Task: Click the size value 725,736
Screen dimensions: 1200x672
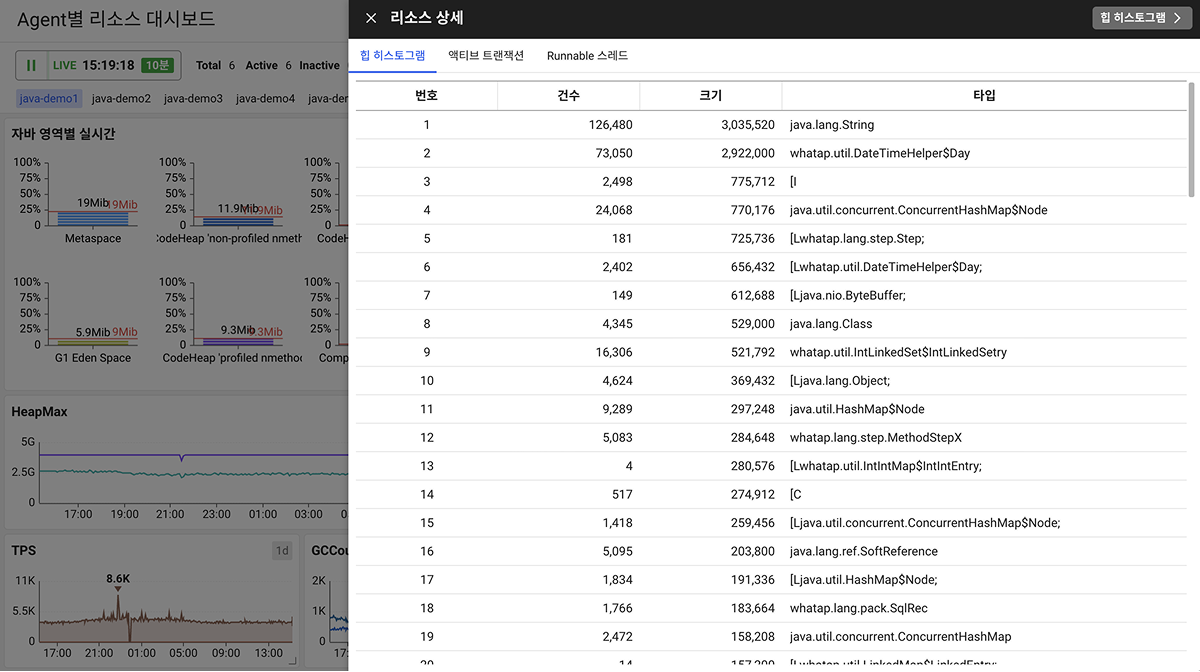Action: pyautogui.click(x=753, y=238)
